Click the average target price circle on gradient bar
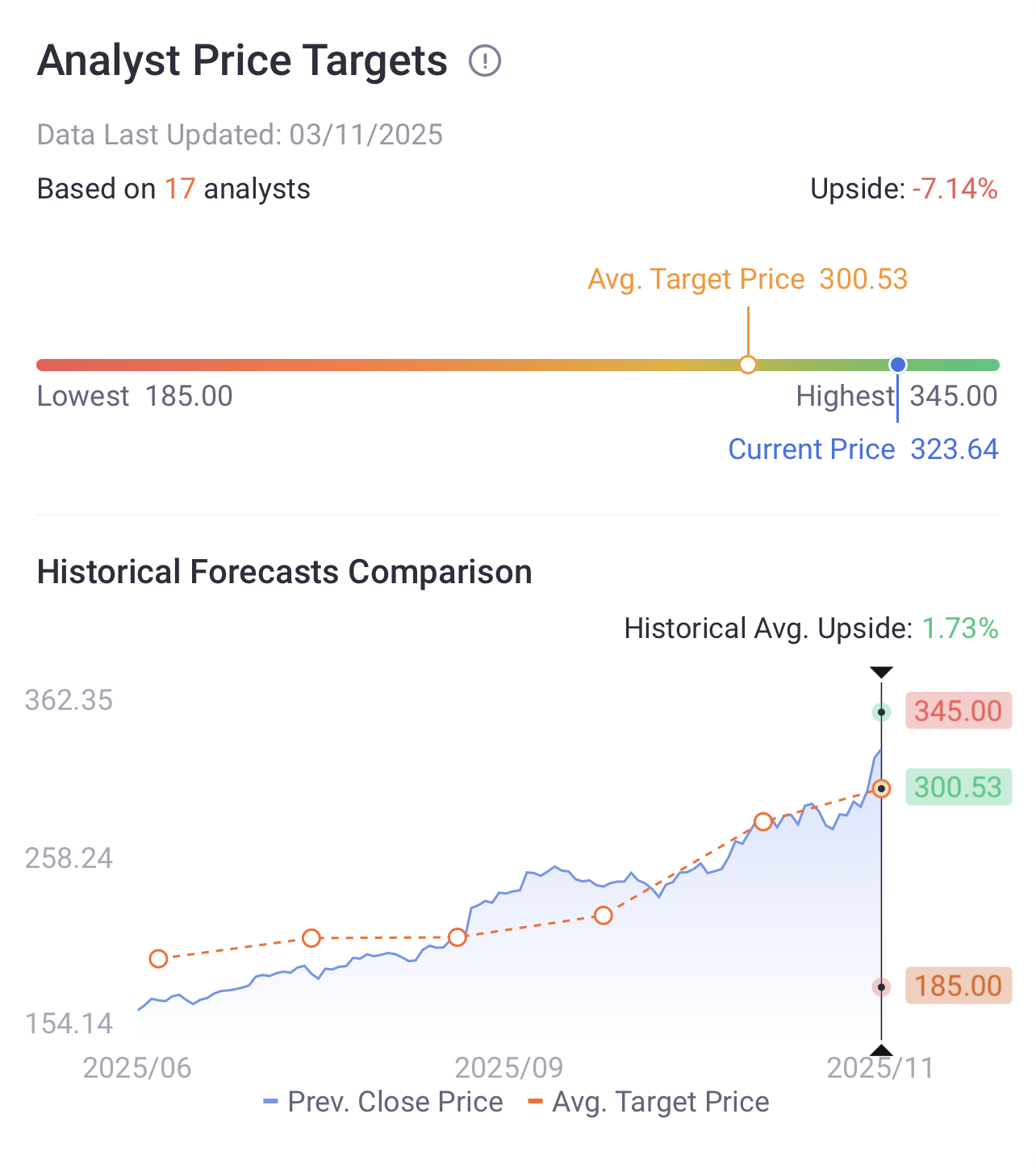 (x=748, y=365)
